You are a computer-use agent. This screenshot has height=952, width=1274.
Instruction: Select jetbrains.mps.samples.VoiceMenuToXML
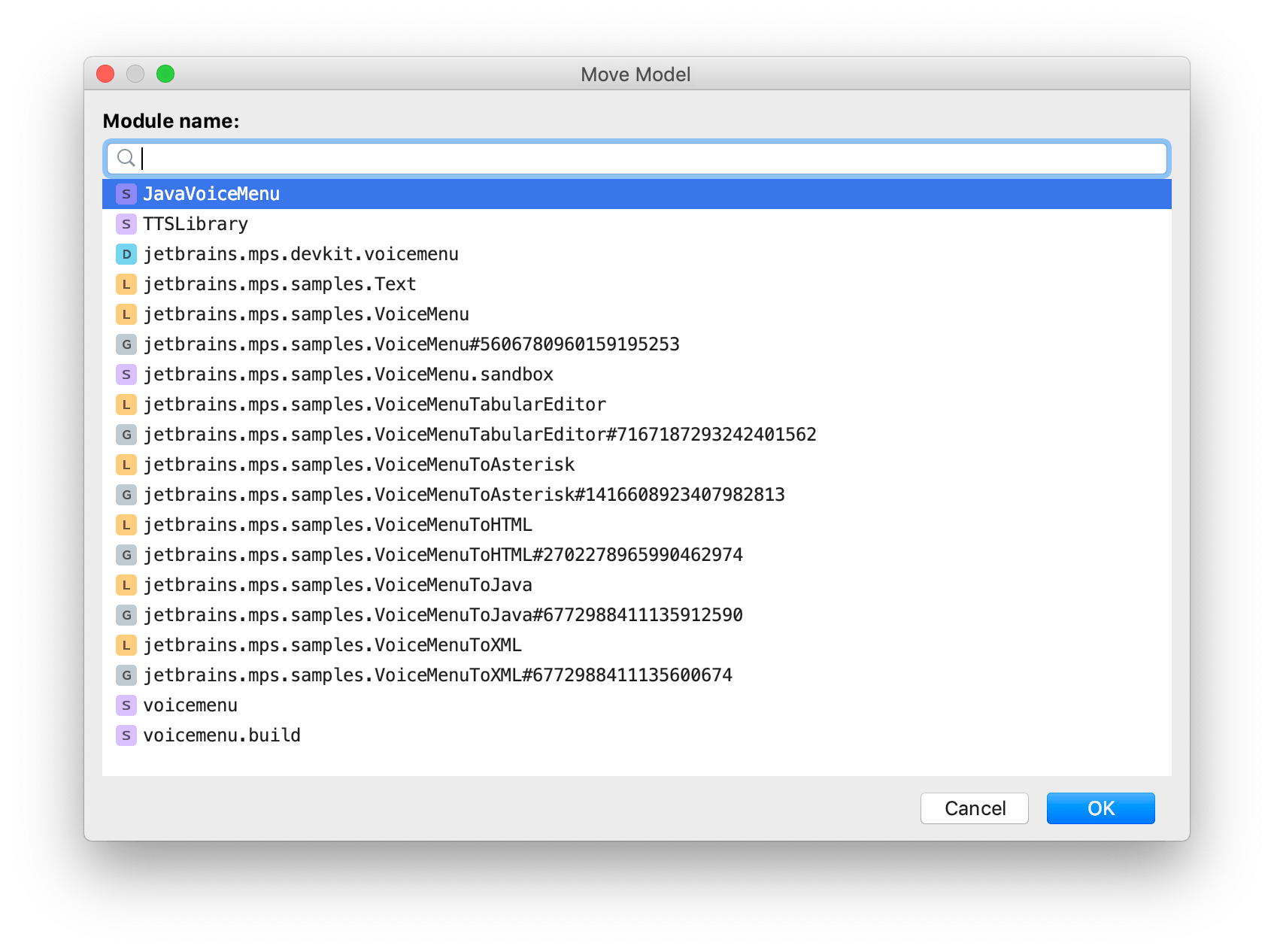click(332, 644)
